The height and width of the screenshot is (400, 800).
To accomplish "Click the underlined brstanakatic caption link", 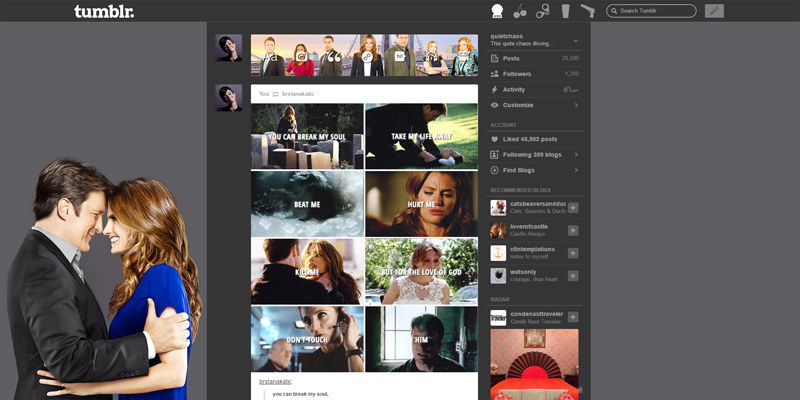I will click(275, 382).
